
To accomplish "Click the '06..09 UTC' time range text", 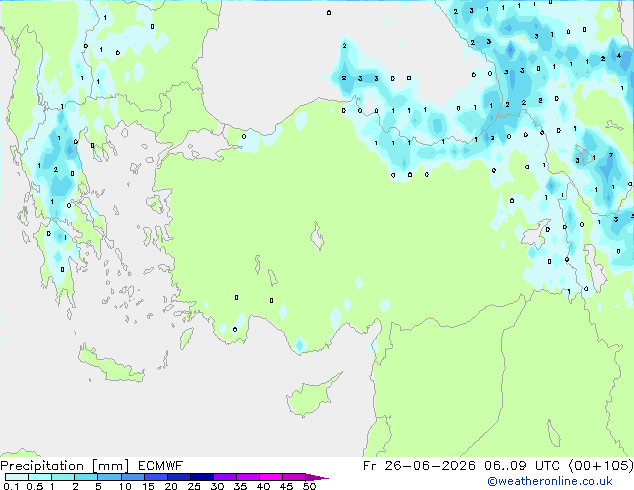I will point(522,466).
